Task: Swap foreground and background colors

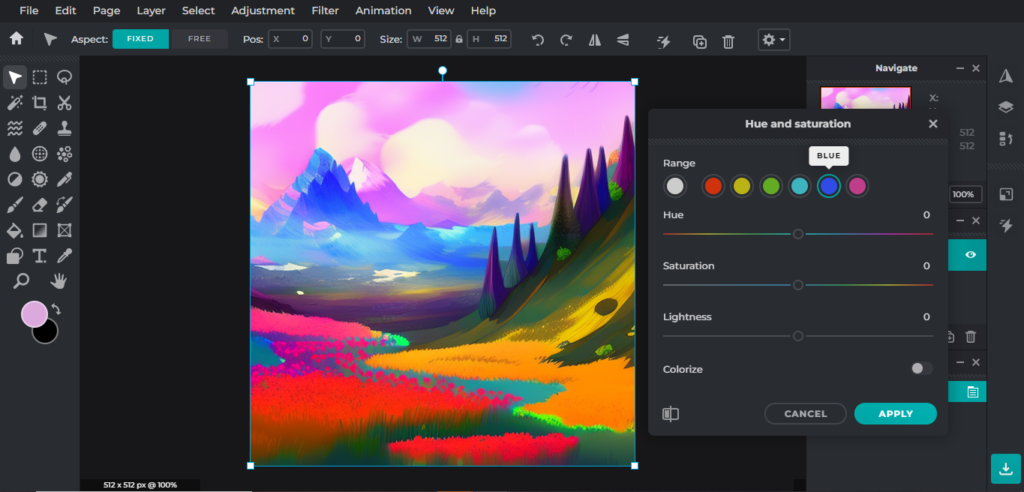Action: click(56, 309)
